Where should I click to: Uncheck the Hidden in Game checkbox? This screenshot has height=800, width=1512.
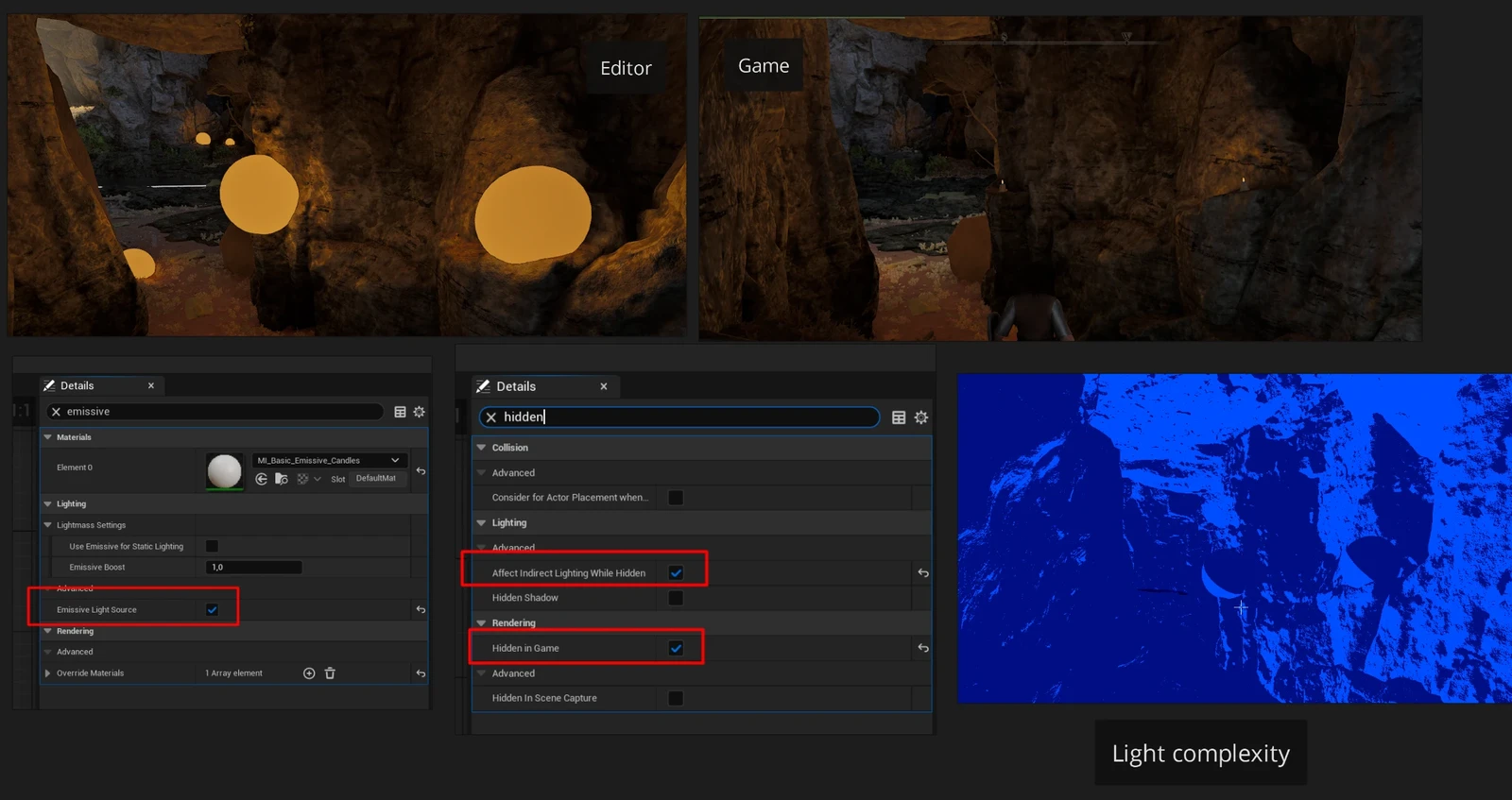point(676,648)
